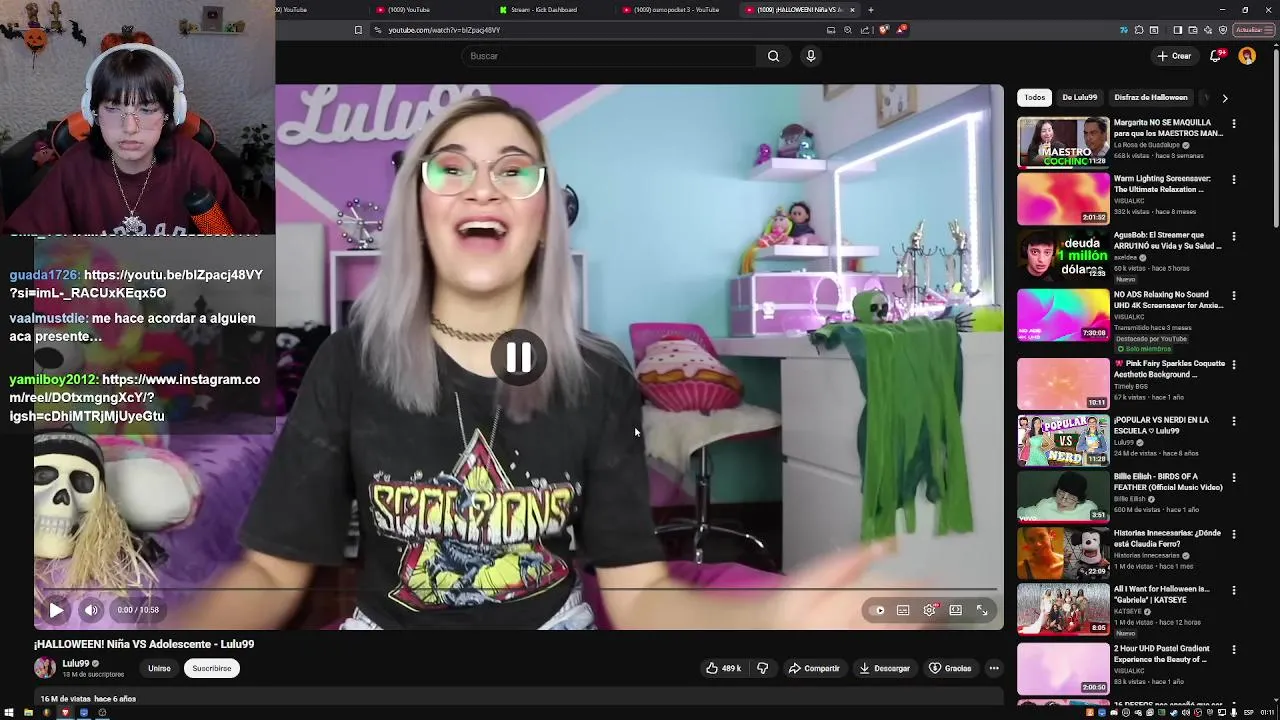
Task: Click the large pause overlay in the video center
Action: [x=518, y=358]
